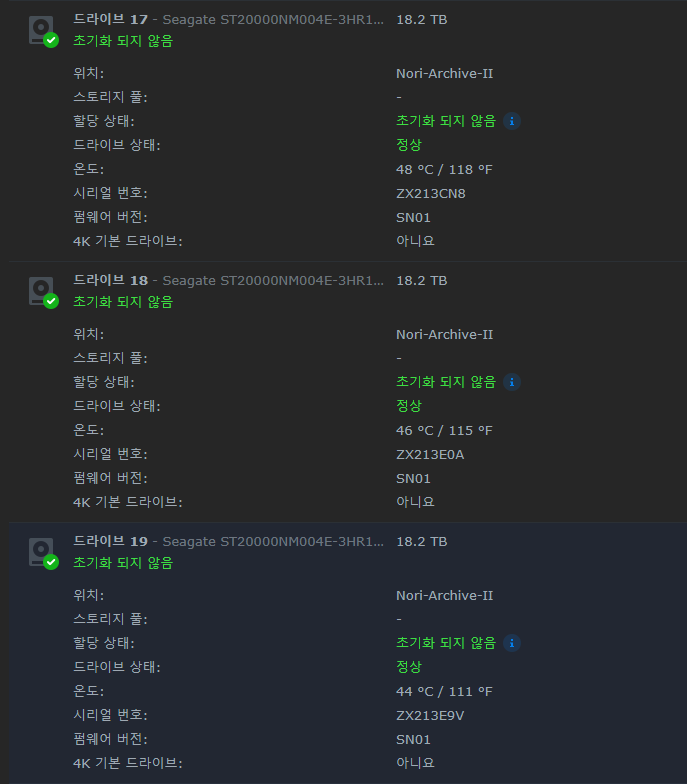Click serial number ZX213E0A

(x=430, y=454)
